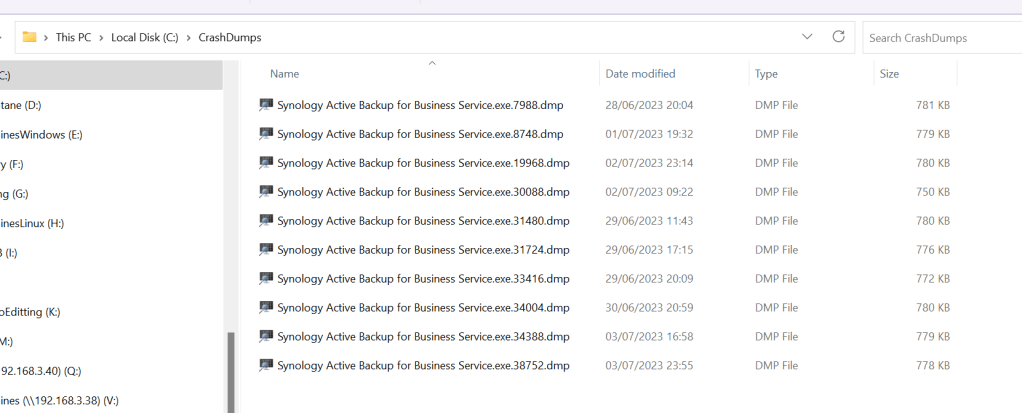Click the date 01/07/2023 19:32
1022x413 pixels.
[x=649, y=134]
